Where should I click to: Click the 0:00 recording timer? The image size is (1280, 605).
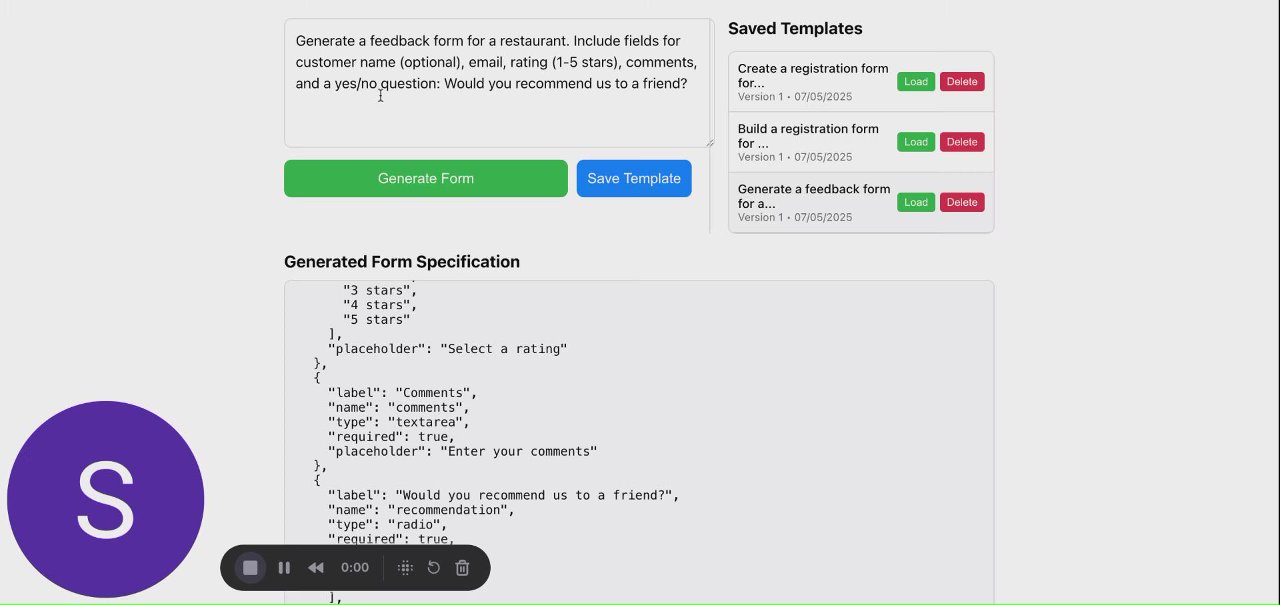(355, 568)
